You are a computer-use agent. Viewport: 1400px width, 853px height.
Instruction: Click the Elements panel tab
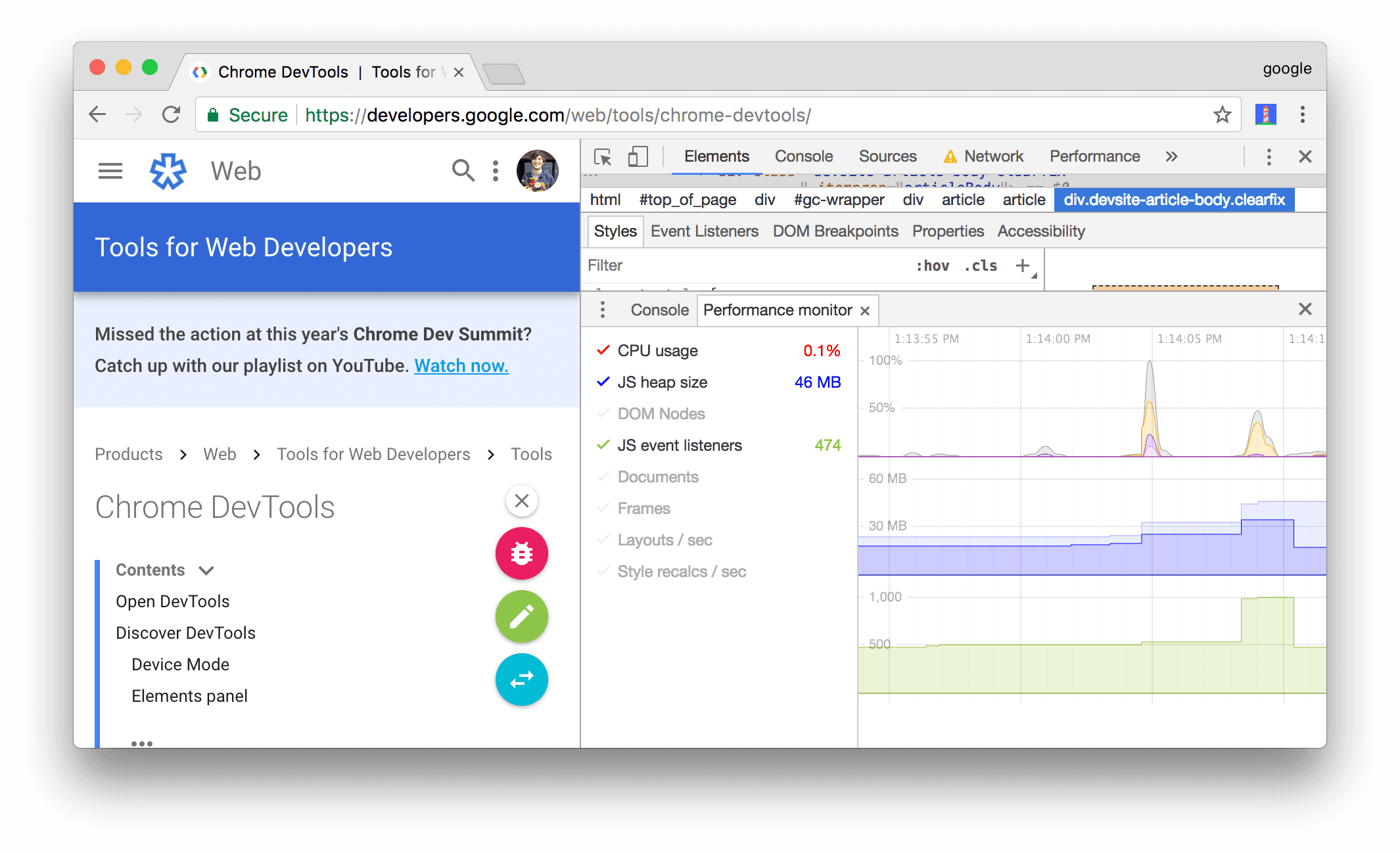click(716, 157)
